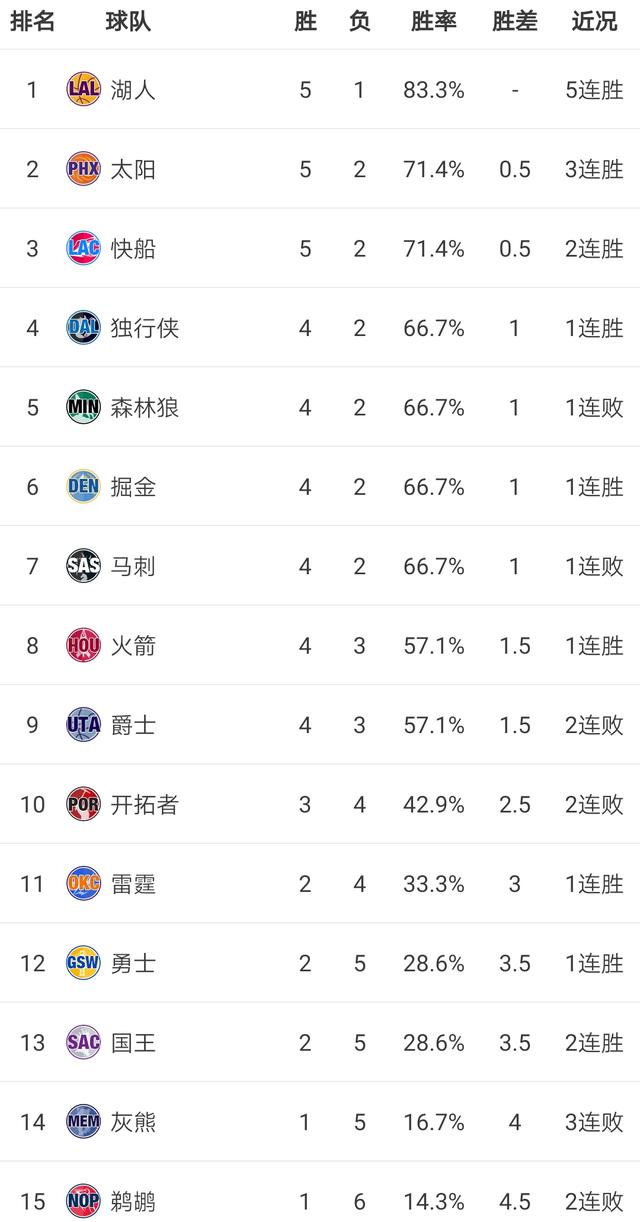Open the 国王 team name link
The width and height of the screenshot is (640, 1222).
(x=133, y=1043)
